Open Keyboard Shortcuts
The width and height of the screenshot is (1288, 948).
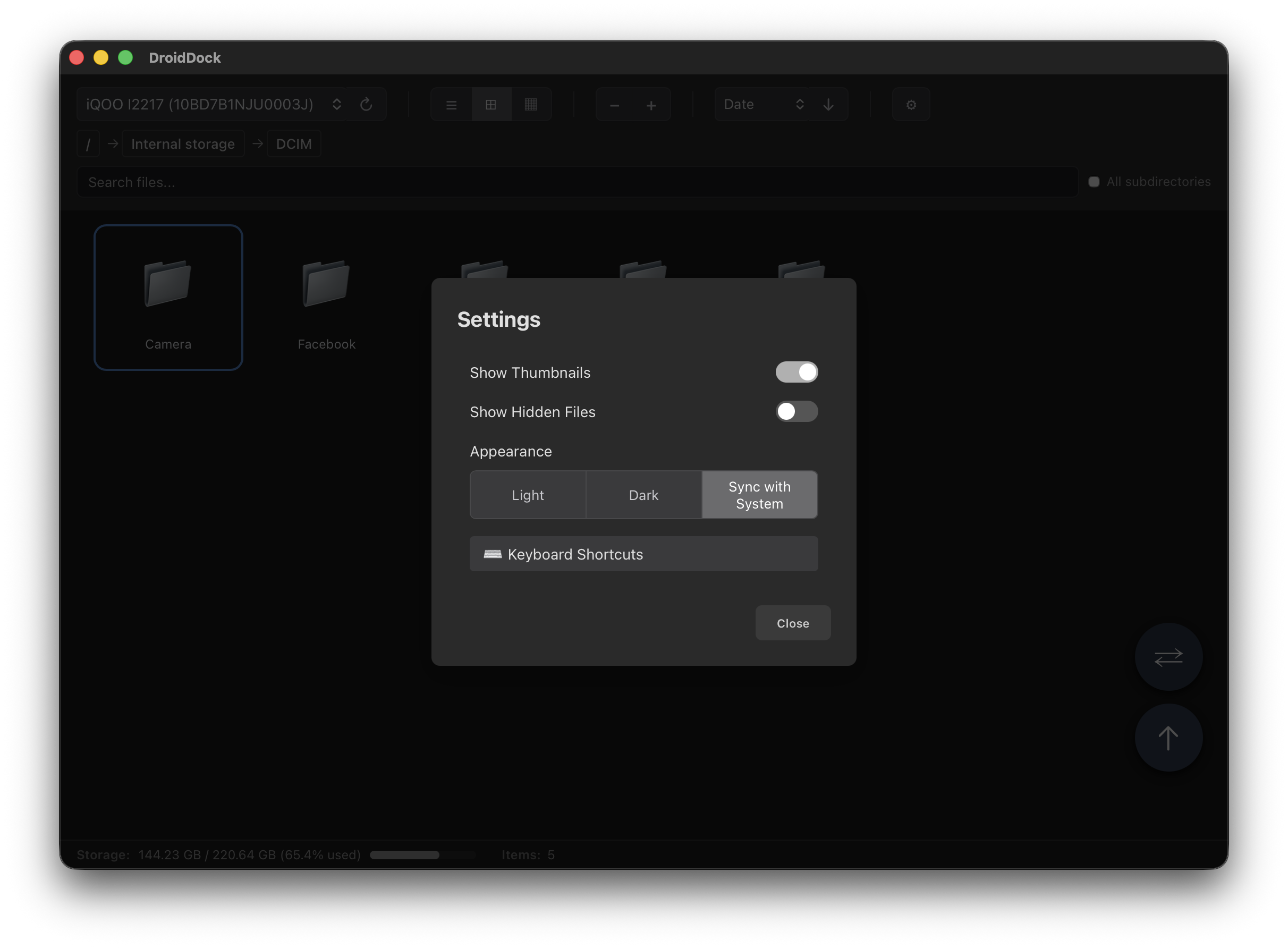pos(643,554)
